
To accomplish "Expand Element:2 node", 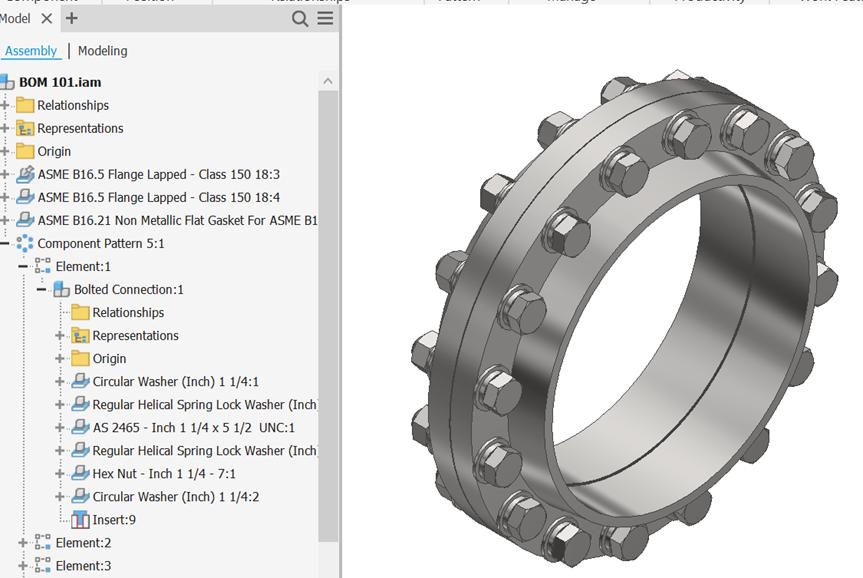I will click(x=23, y=543).
